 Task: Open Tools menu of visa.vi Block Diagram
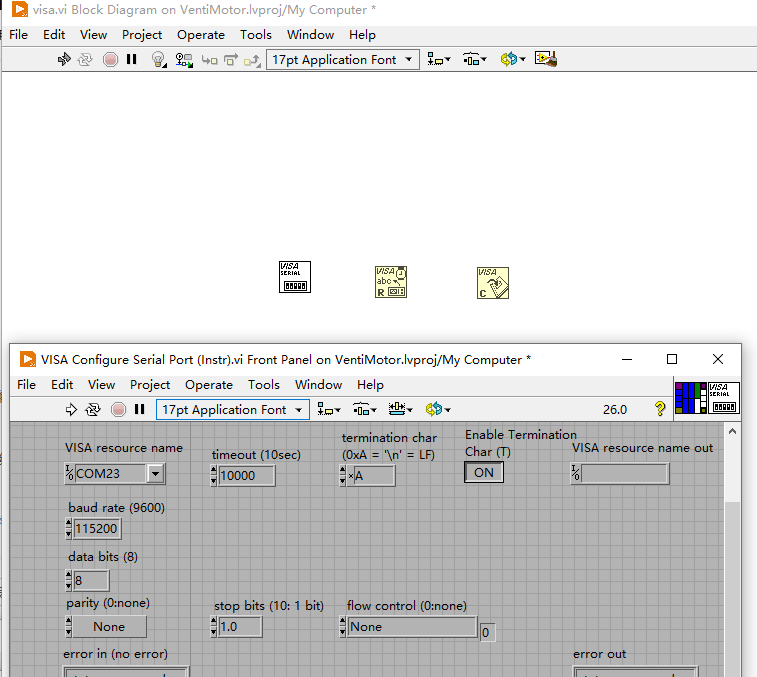pyautogui.click(x=256, y=35)
